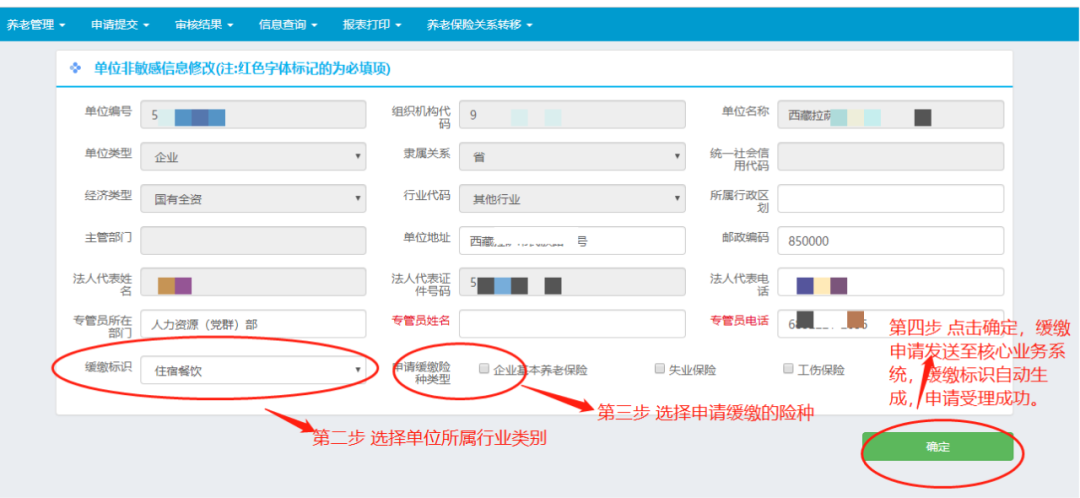Open the 报表打印 menu
The image size is (1080, 498).
(x=372, y=23)
